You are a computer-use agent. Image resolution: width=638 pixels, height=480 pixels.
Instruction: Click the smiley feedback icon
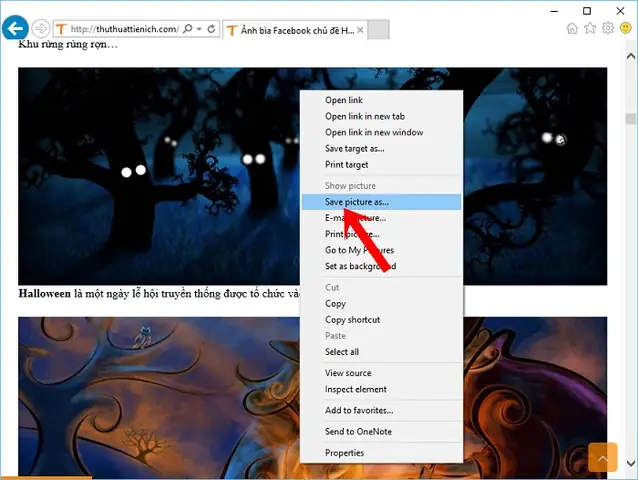(625, 28)
